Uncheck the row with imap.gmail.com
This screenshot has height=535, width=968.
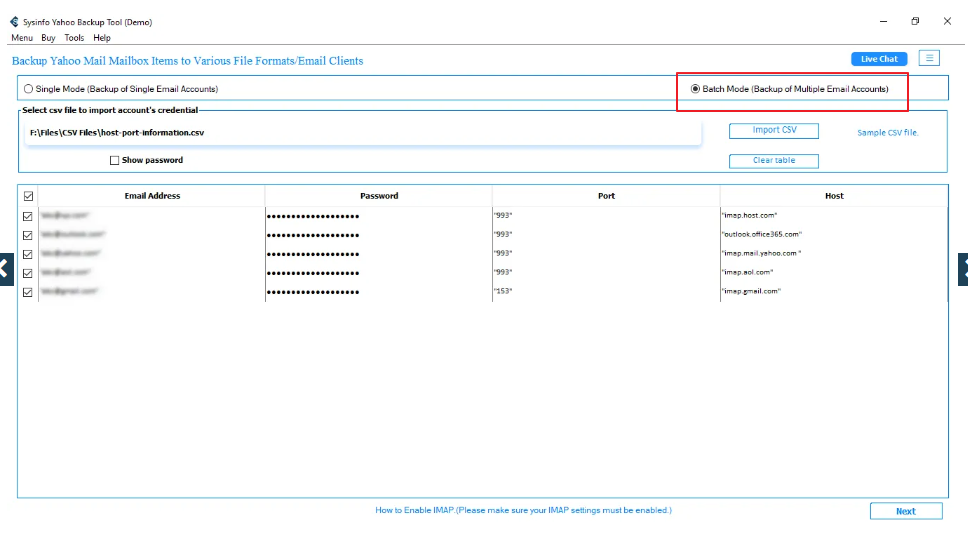coord(28,292)
